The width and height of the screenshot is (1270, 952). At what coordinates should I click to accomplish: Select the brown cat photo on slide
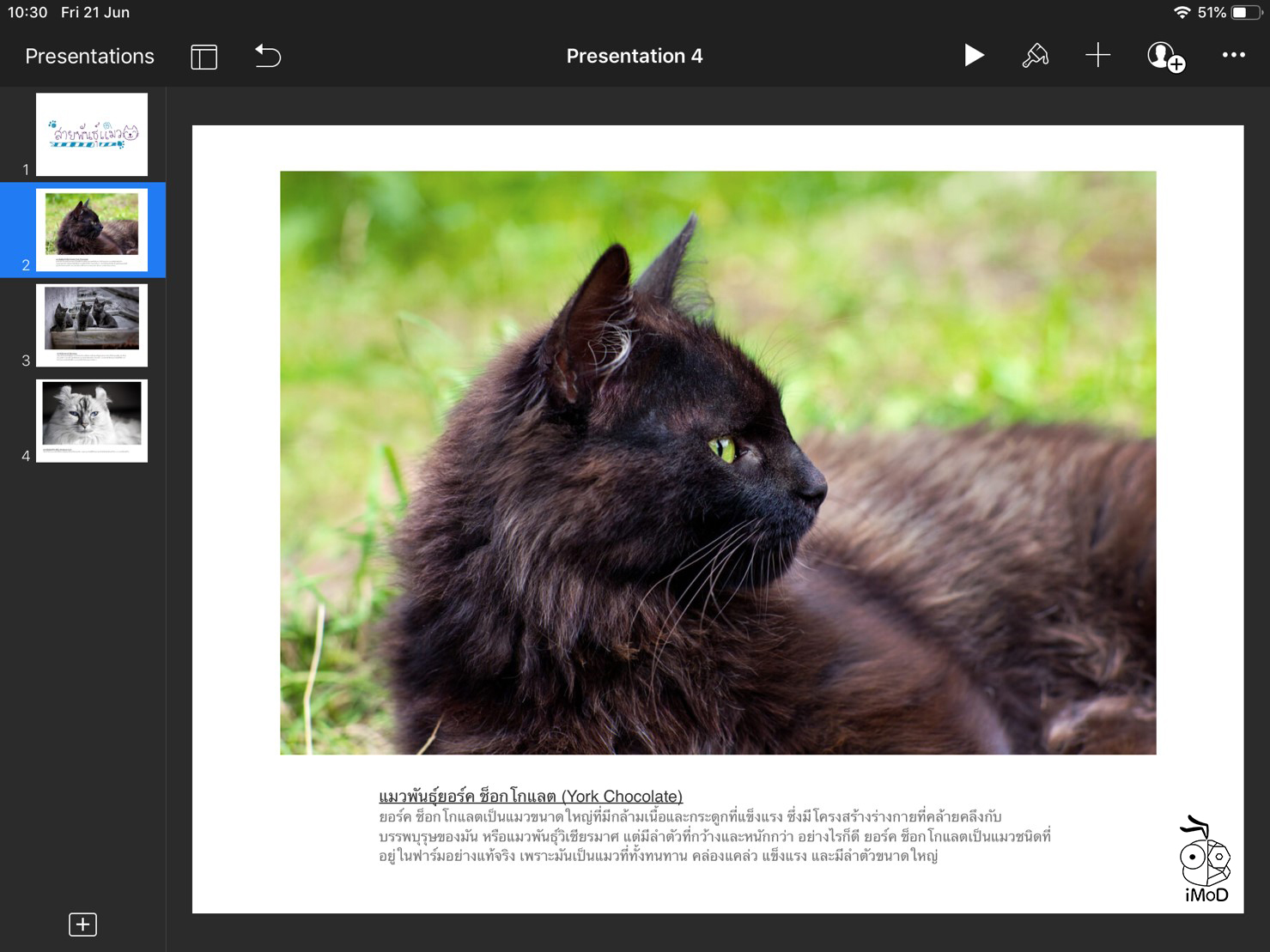pyautogui.click(x=718, y=463)
